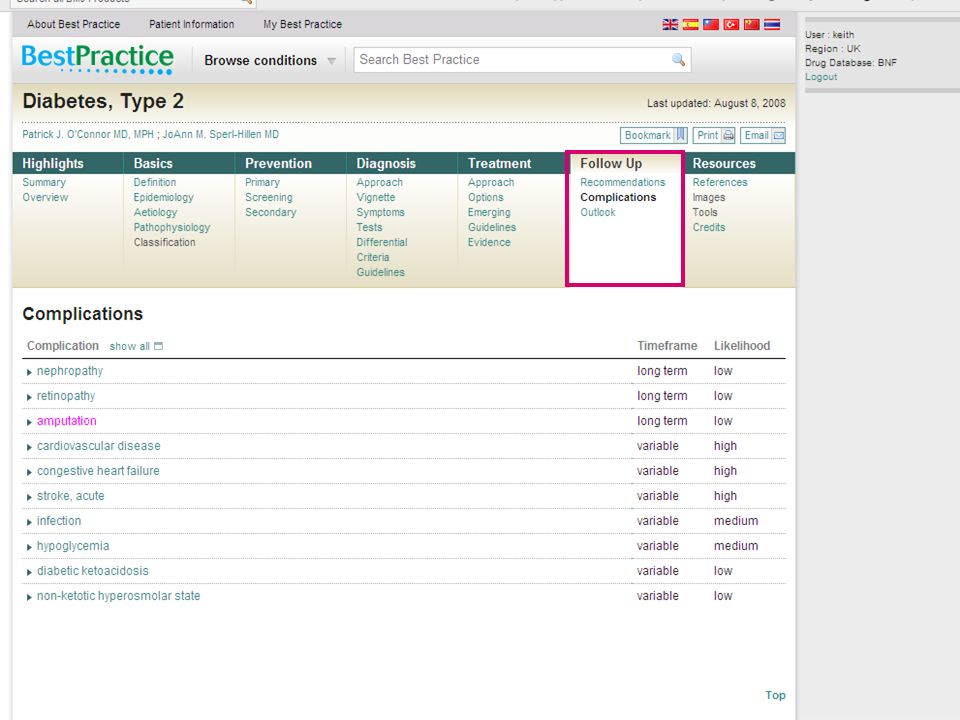The width and height of the screenshot is (960, 720).
Task: Select the Resources section tab
Action: pyautogui.click(x=724, y=163)
